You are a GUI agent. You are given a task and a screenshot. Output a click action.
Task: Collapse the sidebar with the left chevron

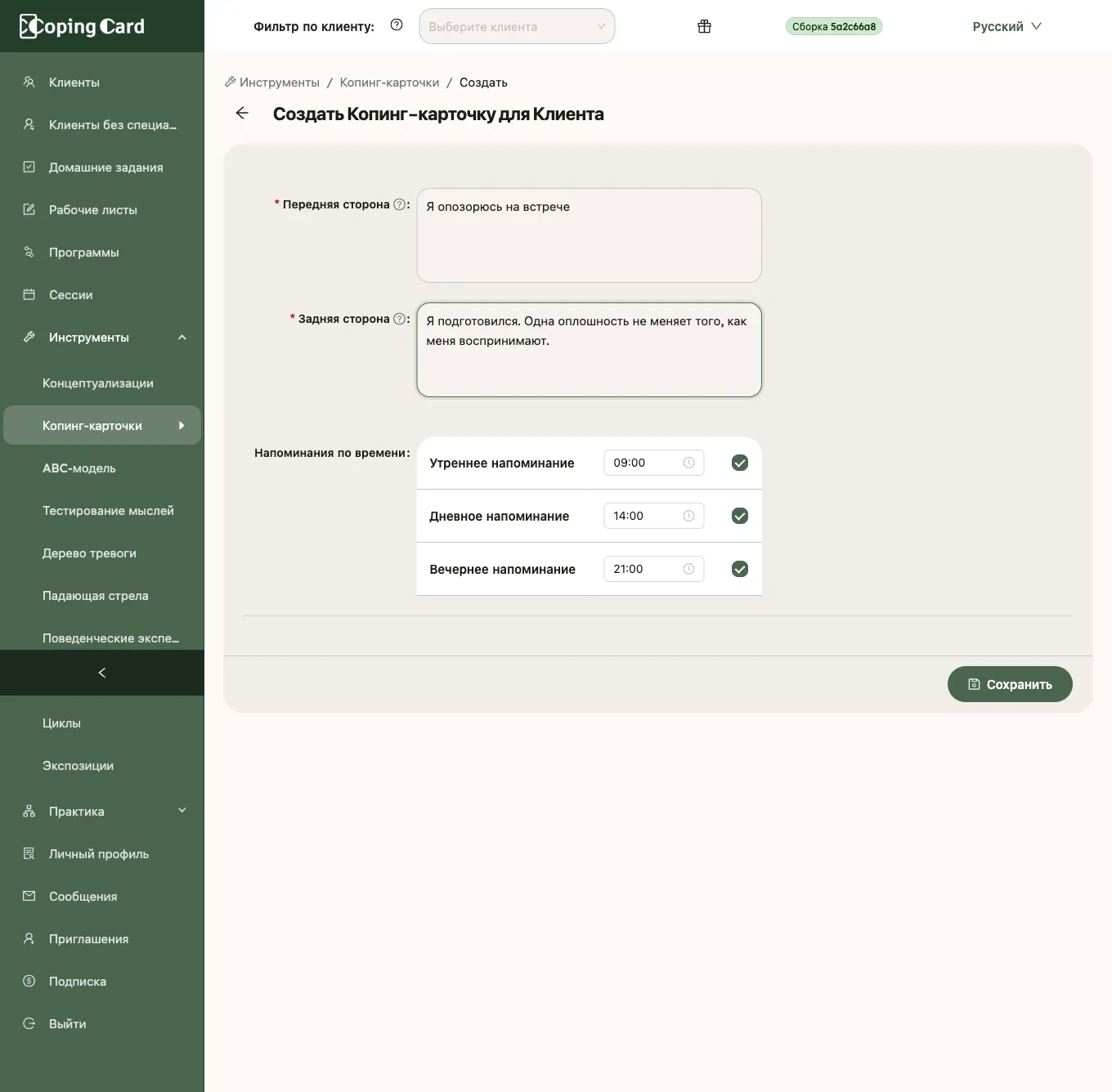(102, 673)
